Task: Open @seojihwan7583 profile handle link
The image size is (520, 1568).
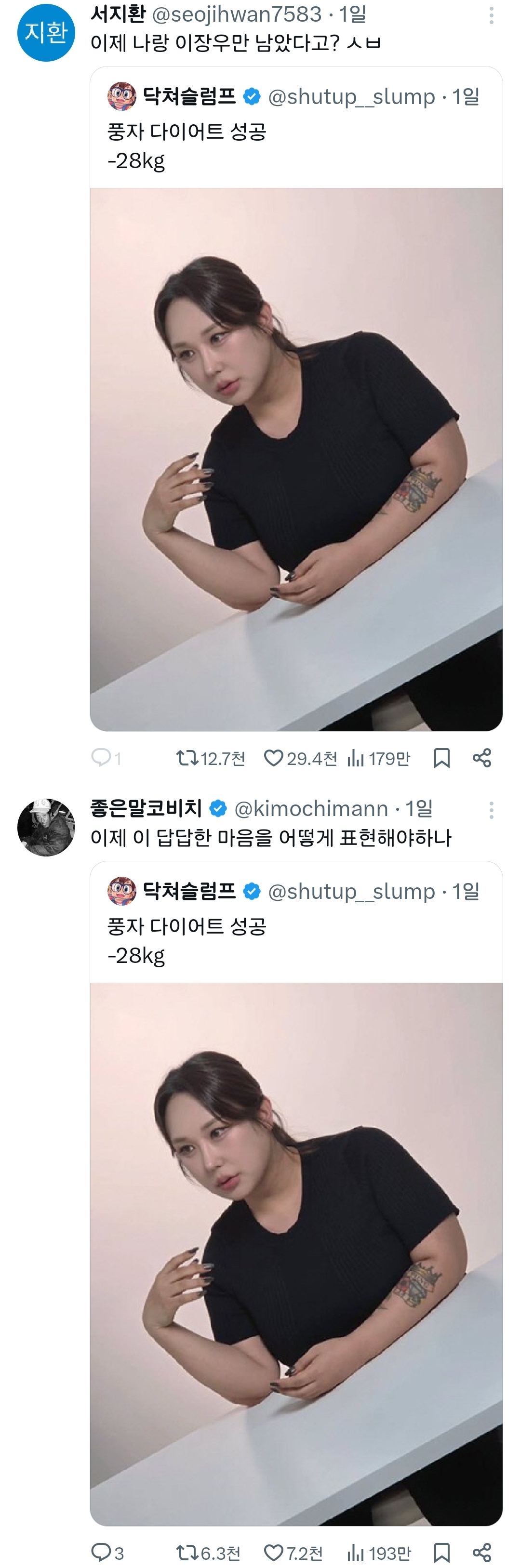Action: (x=236, y=14)
